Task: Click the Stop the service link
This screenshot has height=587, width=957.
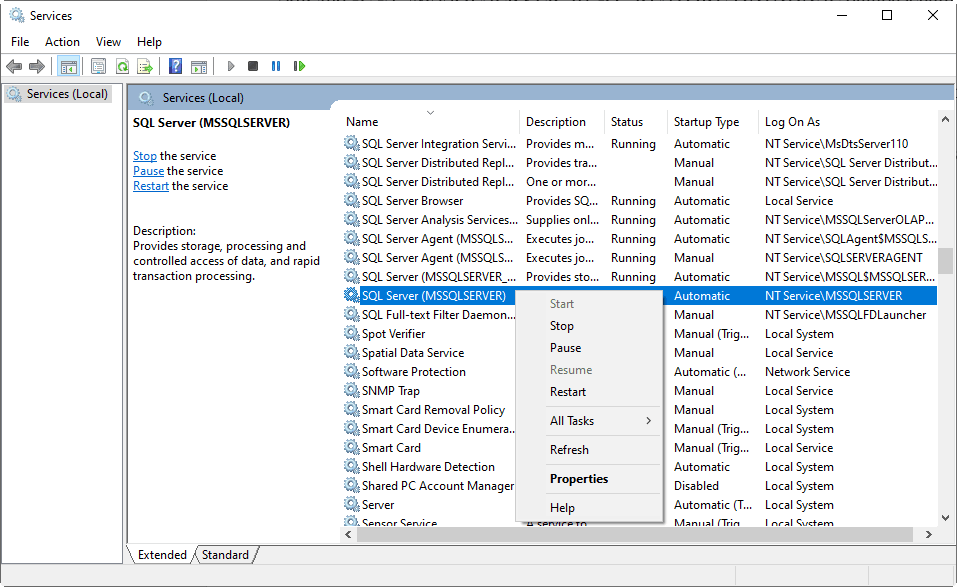Action: tap(145, 156)
